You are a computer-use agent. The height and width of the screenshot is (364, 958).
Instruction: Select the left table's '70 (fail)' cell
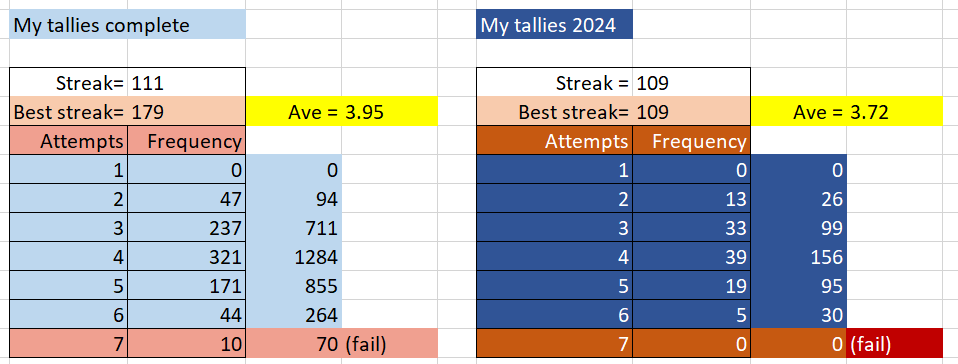click(x=342, y=344)
